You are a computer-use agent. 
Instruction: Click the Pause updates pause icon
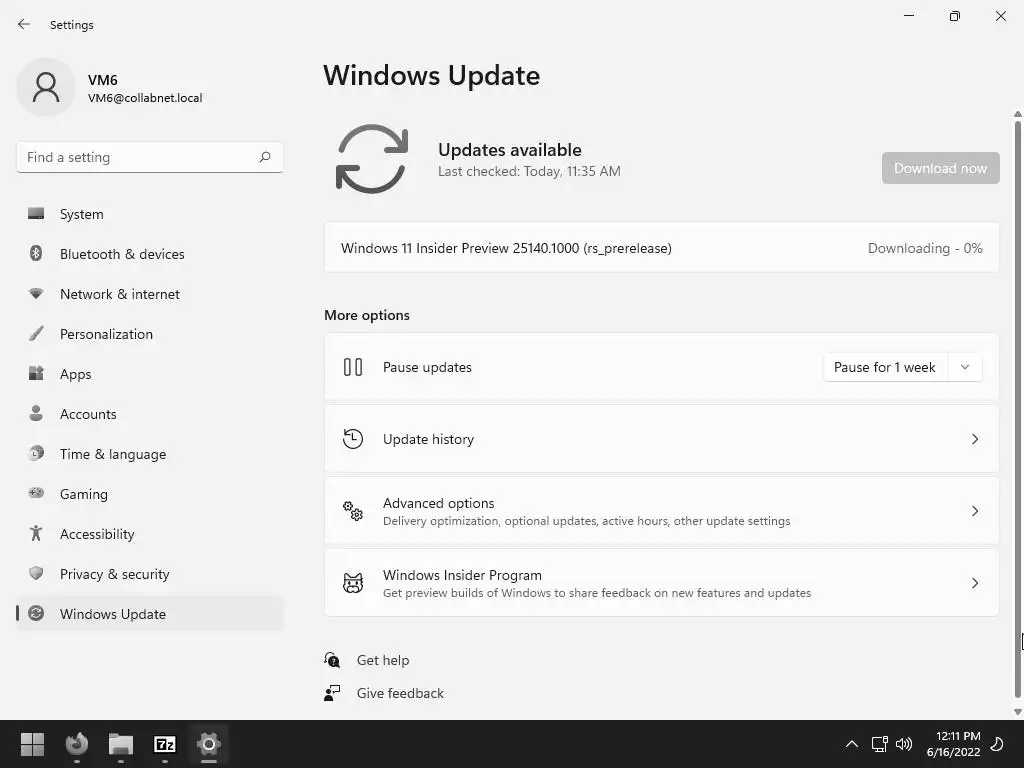click(353, 367)
